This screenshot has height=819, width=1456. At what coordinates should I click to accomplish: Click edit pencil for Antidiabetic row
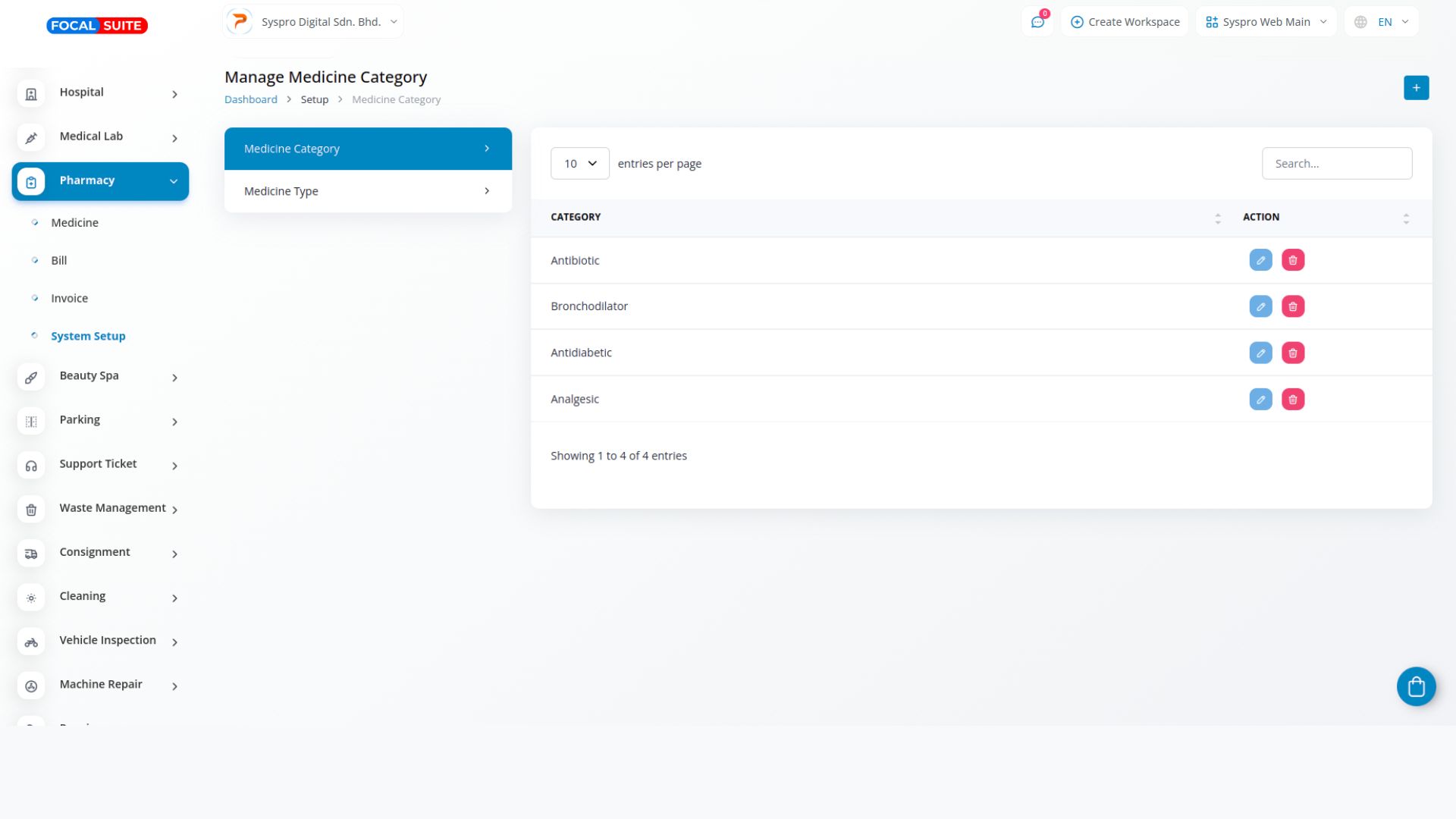pyautogui.click(x=1260, y=353)
